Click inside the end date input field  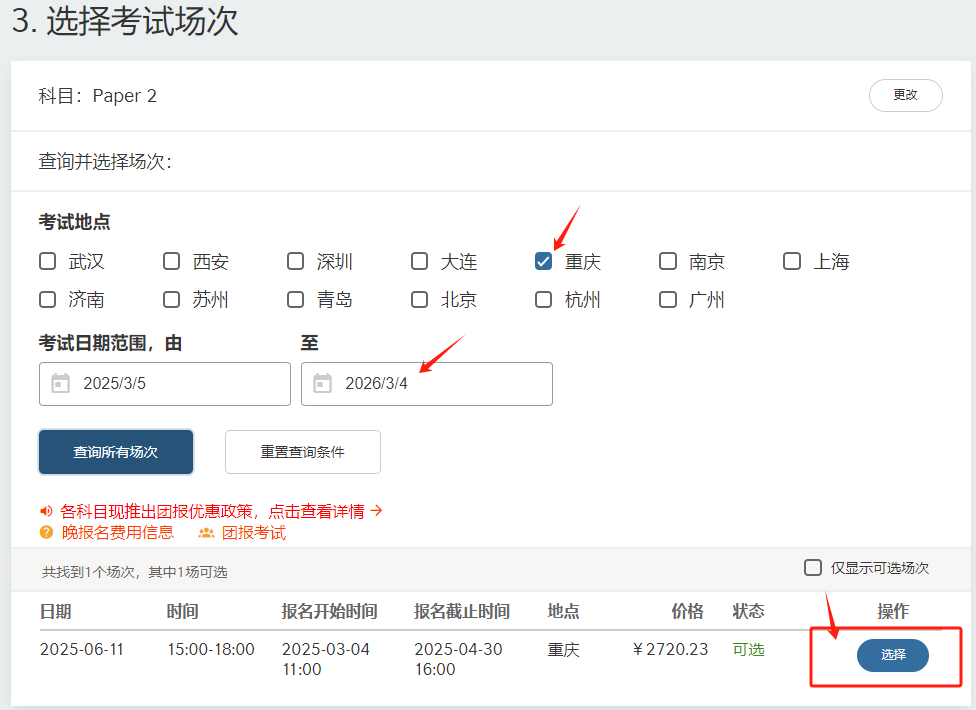point(440,383)
